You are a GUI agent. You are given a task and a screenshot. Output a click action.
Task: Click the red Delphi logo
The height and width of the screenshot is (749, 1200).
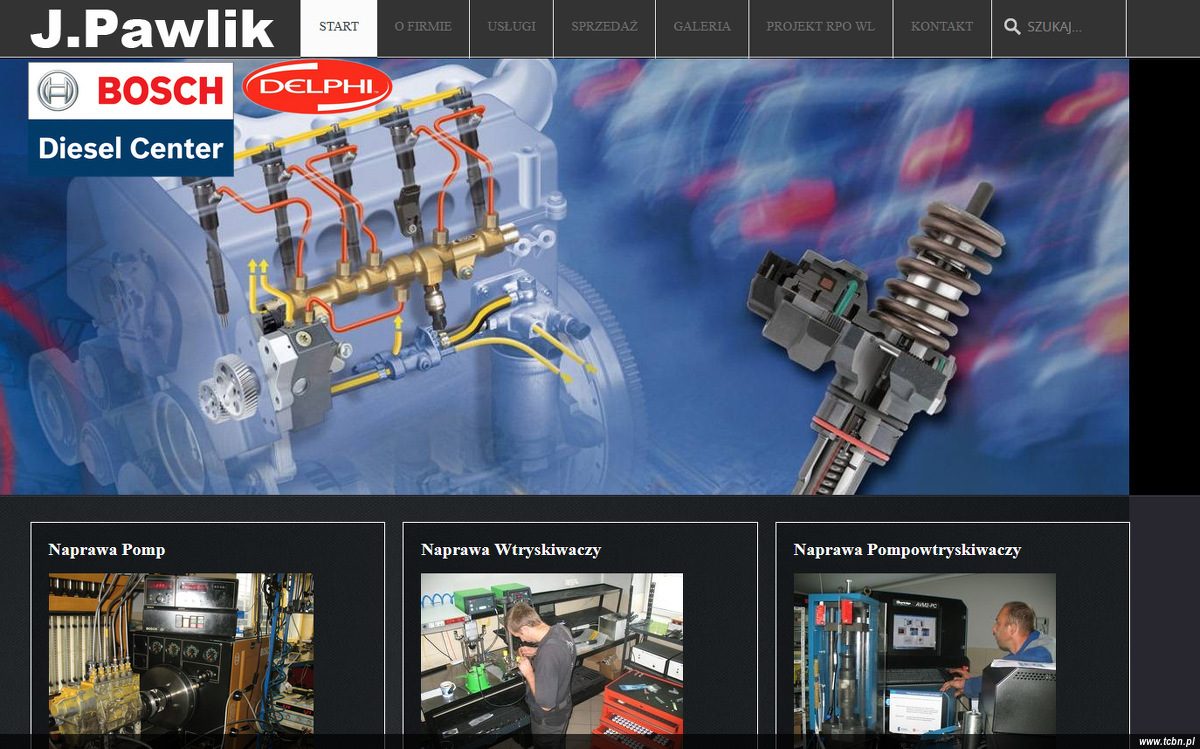[316, 88]
